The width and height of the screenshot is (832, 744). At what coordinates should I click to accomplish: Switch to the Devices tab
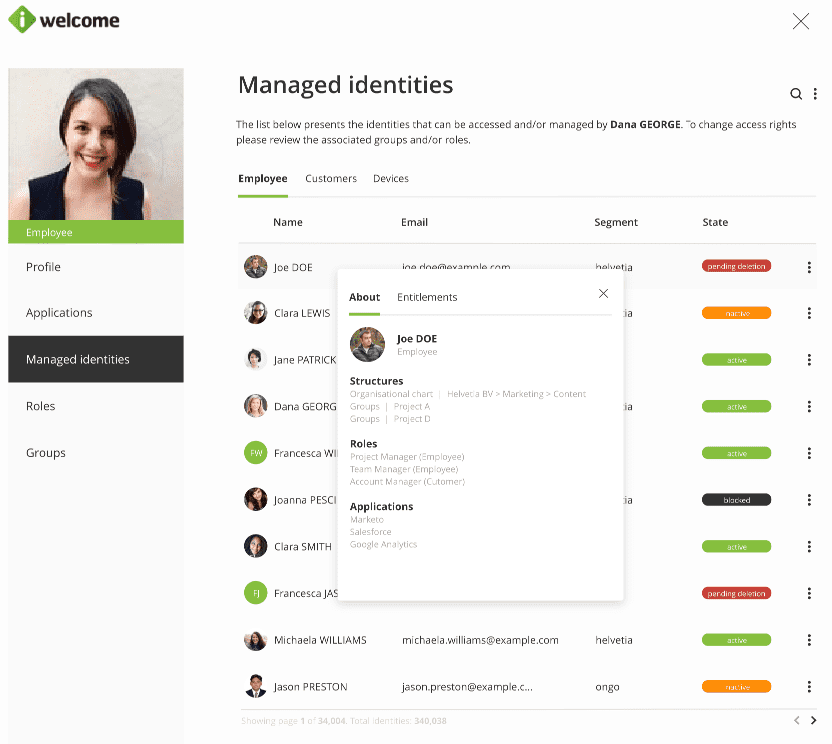[390, 179]
